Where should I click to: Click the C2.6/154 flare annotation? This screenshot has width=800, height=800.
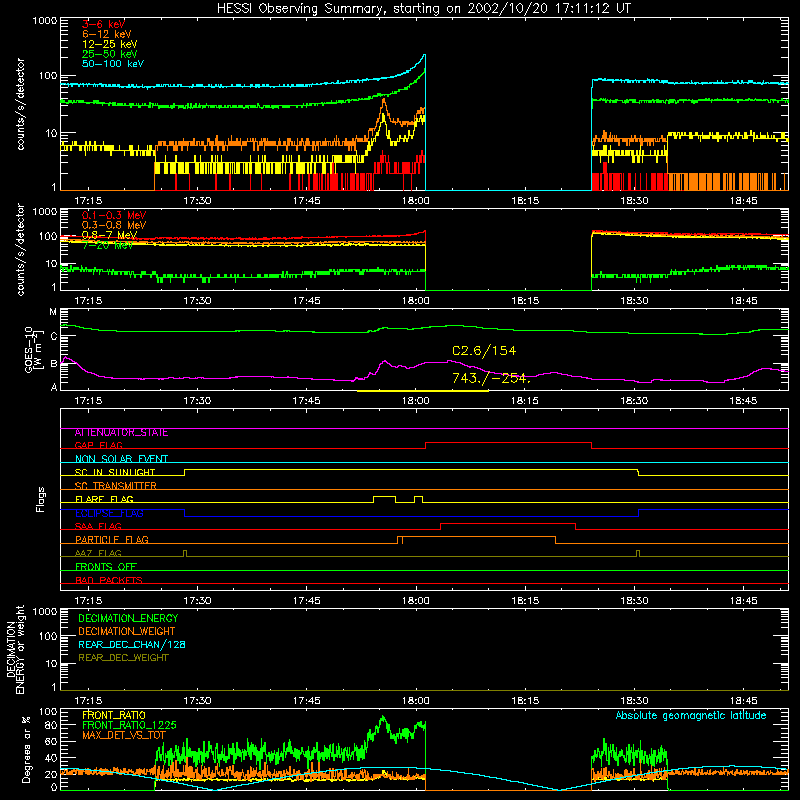pos(484,351)
